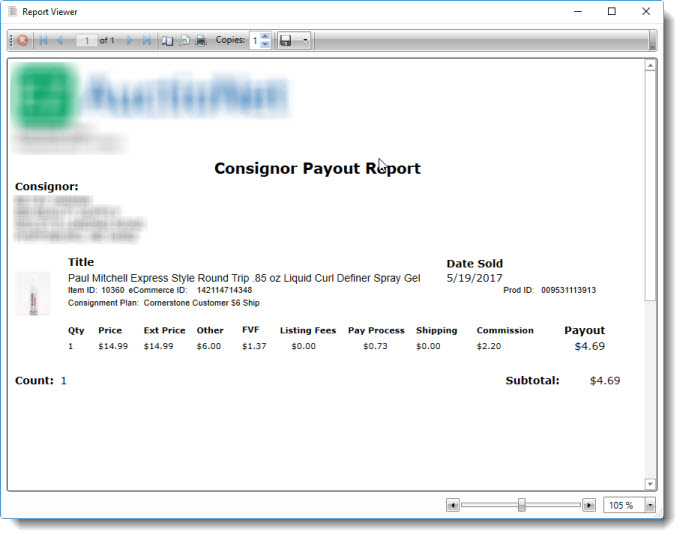
Task: Click the product thumbnail image
Action: pyautogui.click(x=33, y=294)
